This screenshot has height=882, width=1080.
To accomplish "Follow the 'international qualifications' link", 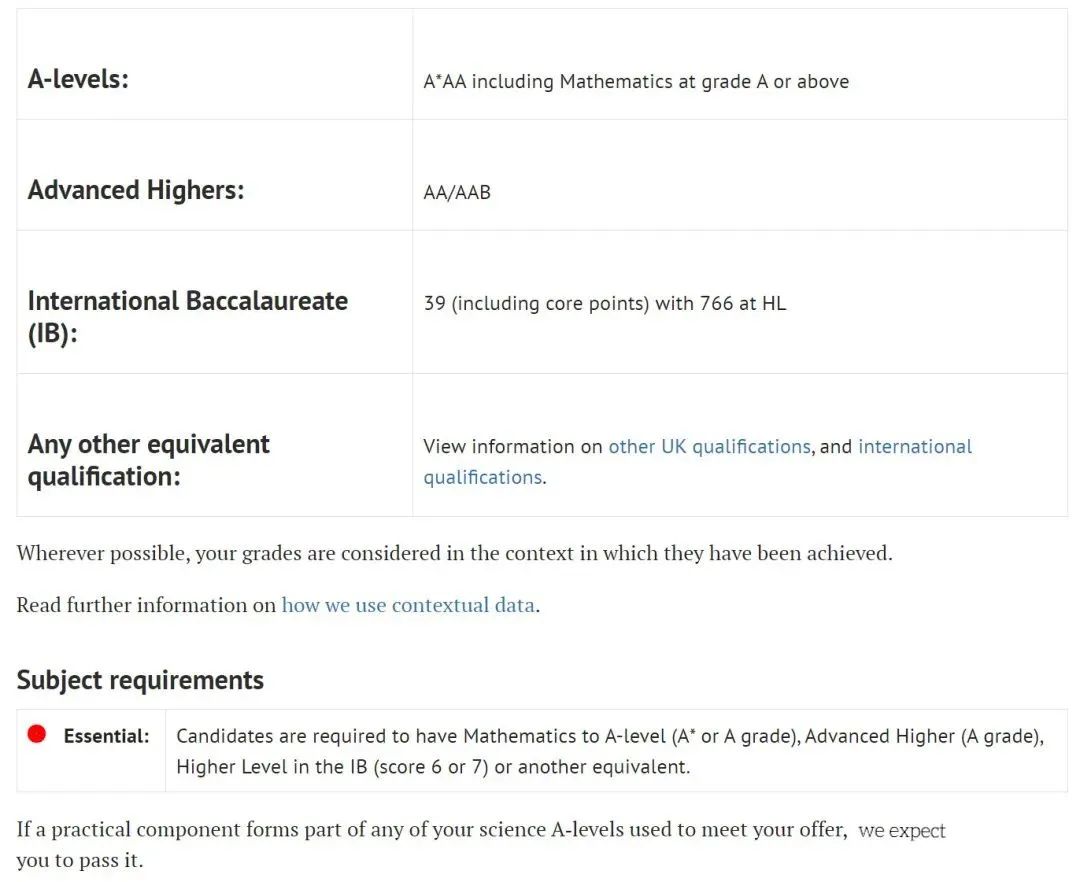I will tap(697, 462).
